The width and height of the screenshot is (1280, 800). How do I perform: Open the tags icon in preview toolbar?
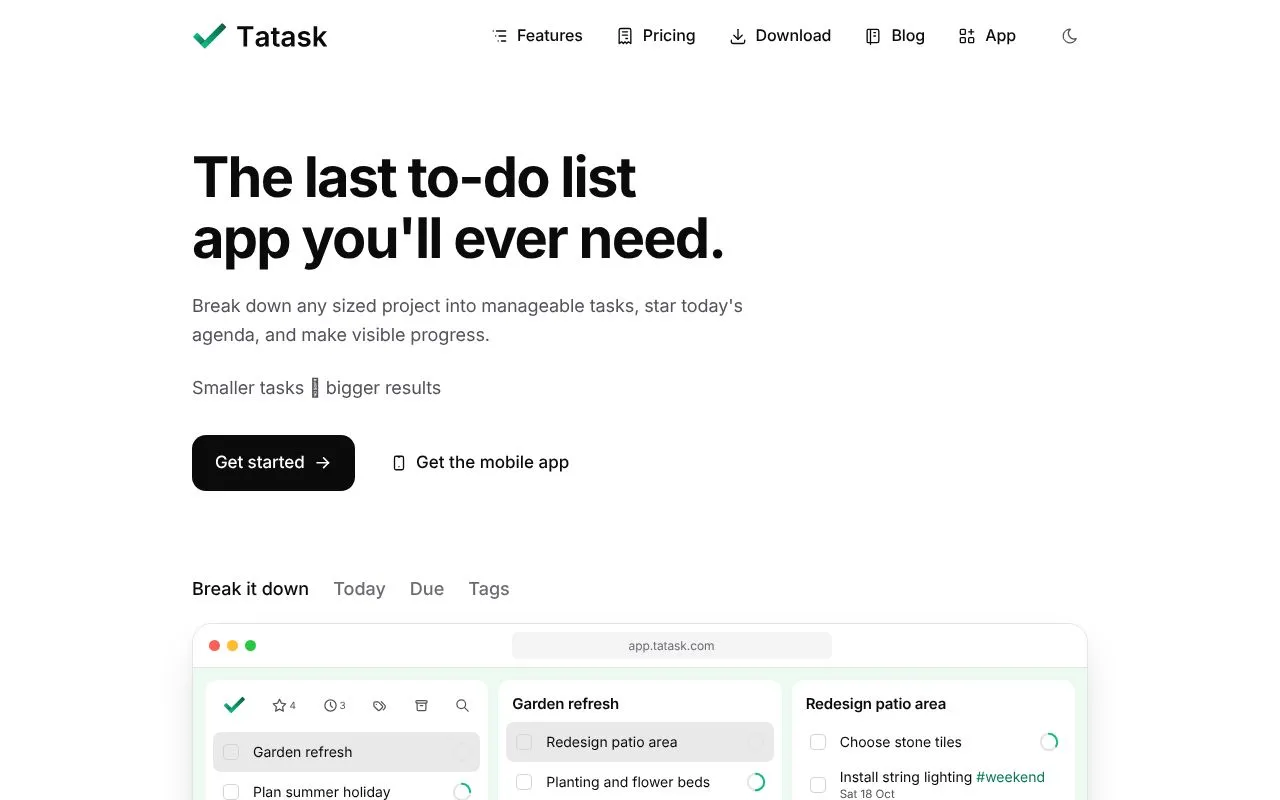(379, 705)
